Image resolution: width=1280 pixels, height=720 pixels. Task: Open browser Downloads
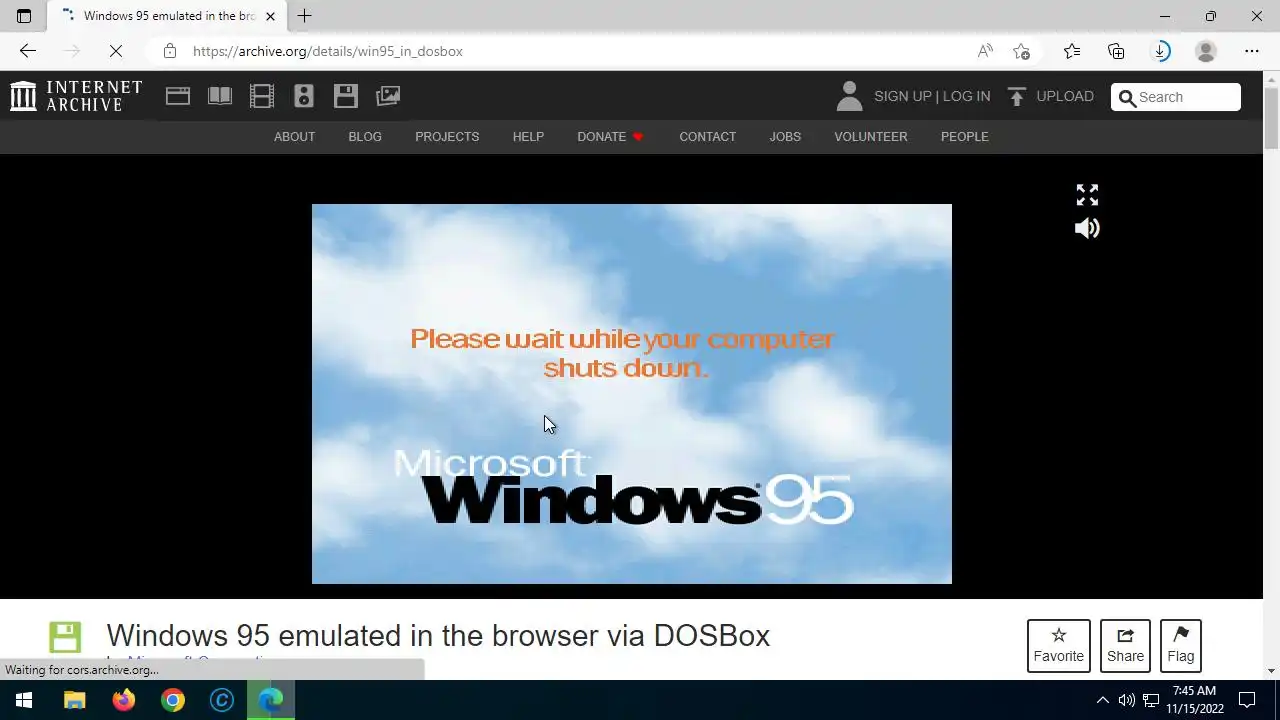(x=1161, y=51)
